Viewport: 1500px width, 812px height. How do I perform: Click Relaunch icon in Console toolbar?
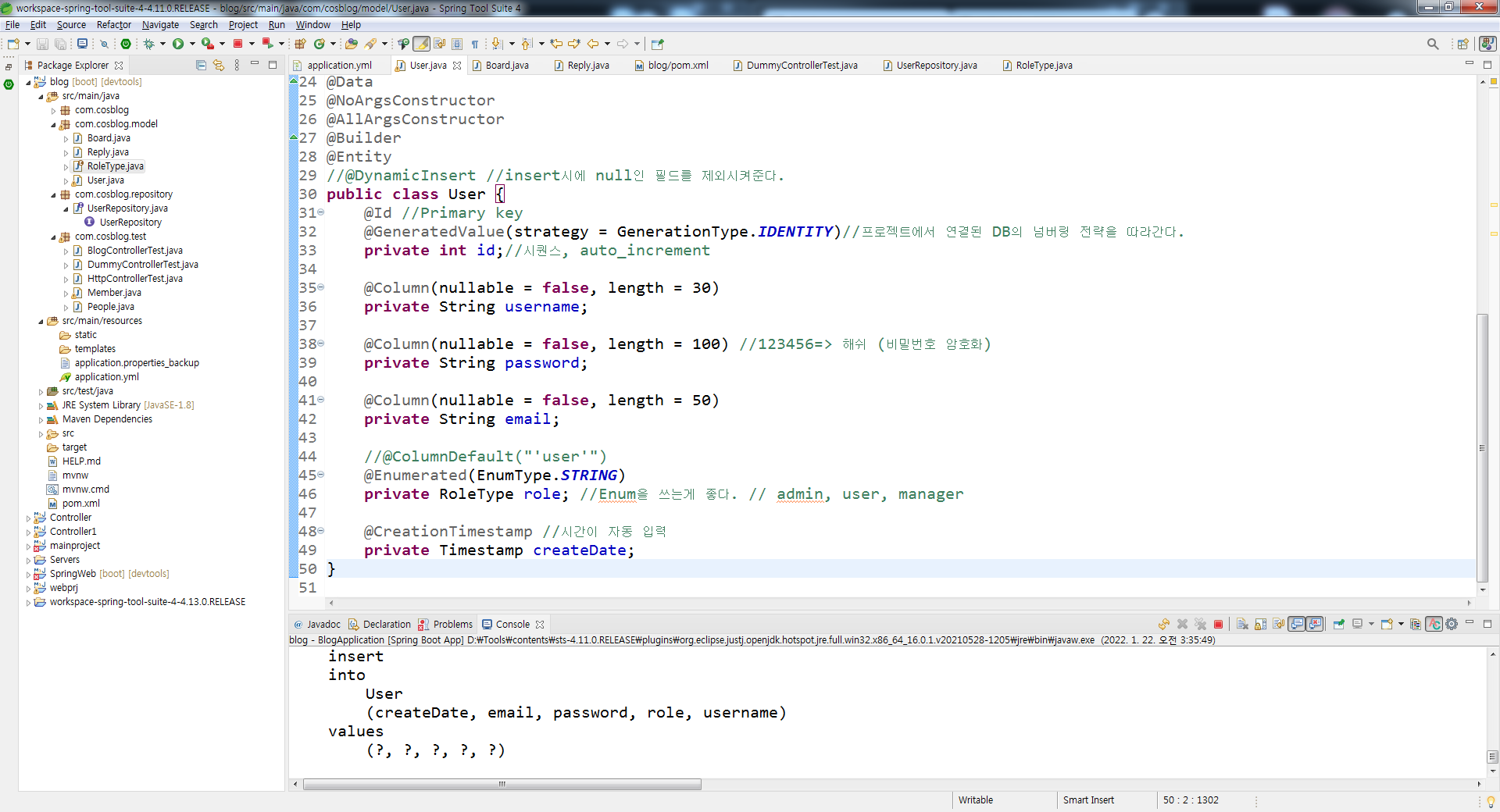1164,624
